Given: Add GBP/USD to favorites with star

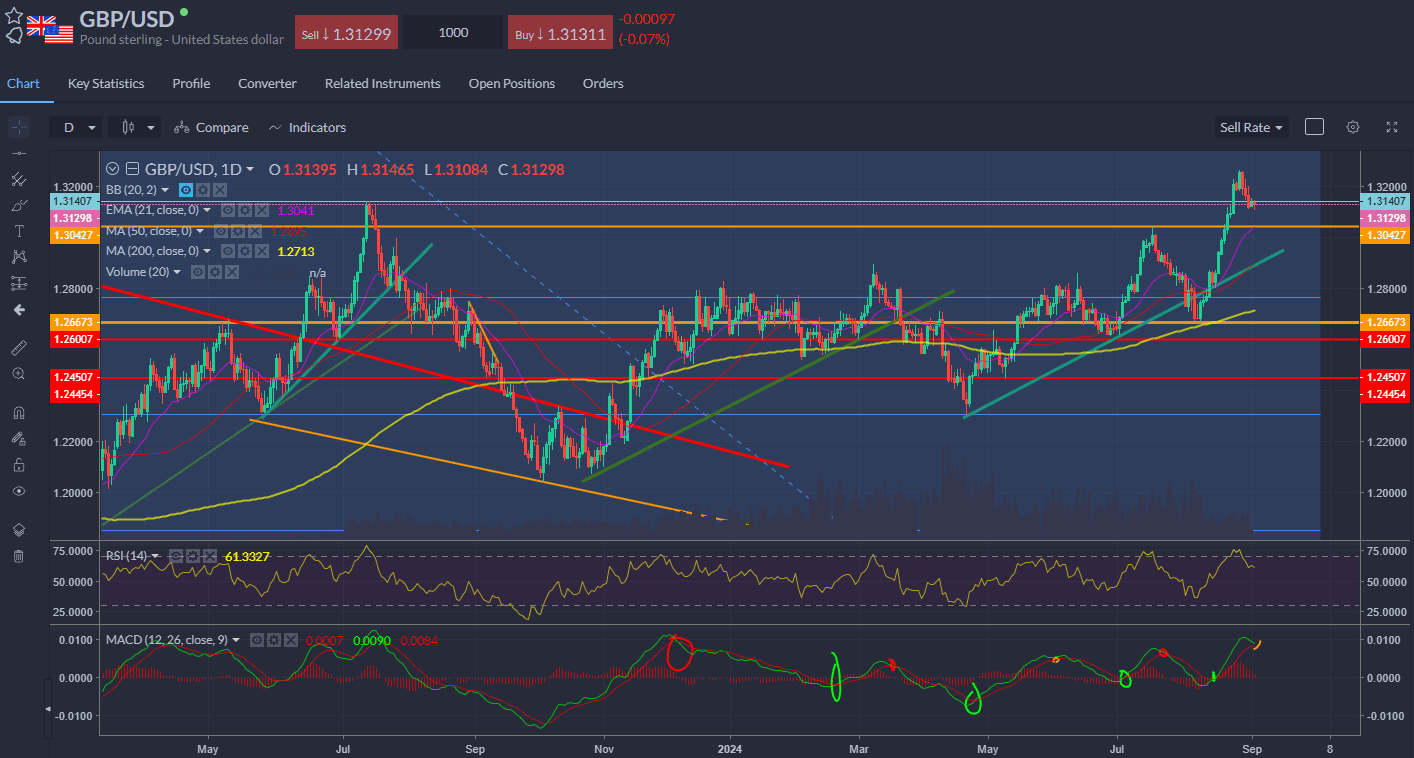Looking at the screenshot, I should pyautogui.click(x=14, y=16).
